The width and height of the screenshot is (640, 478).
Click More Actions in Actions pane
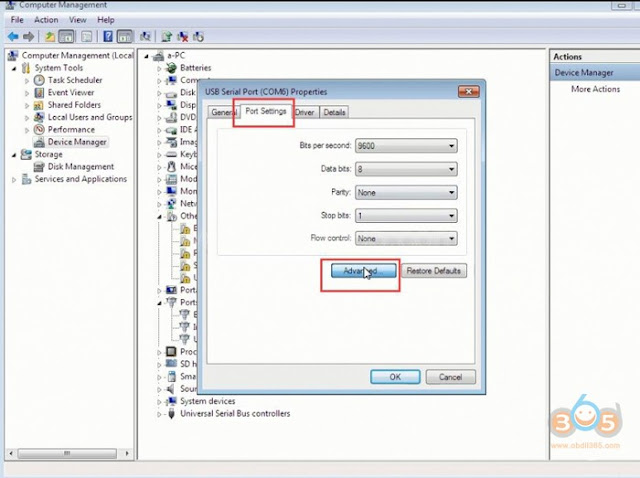pos(596,89)
